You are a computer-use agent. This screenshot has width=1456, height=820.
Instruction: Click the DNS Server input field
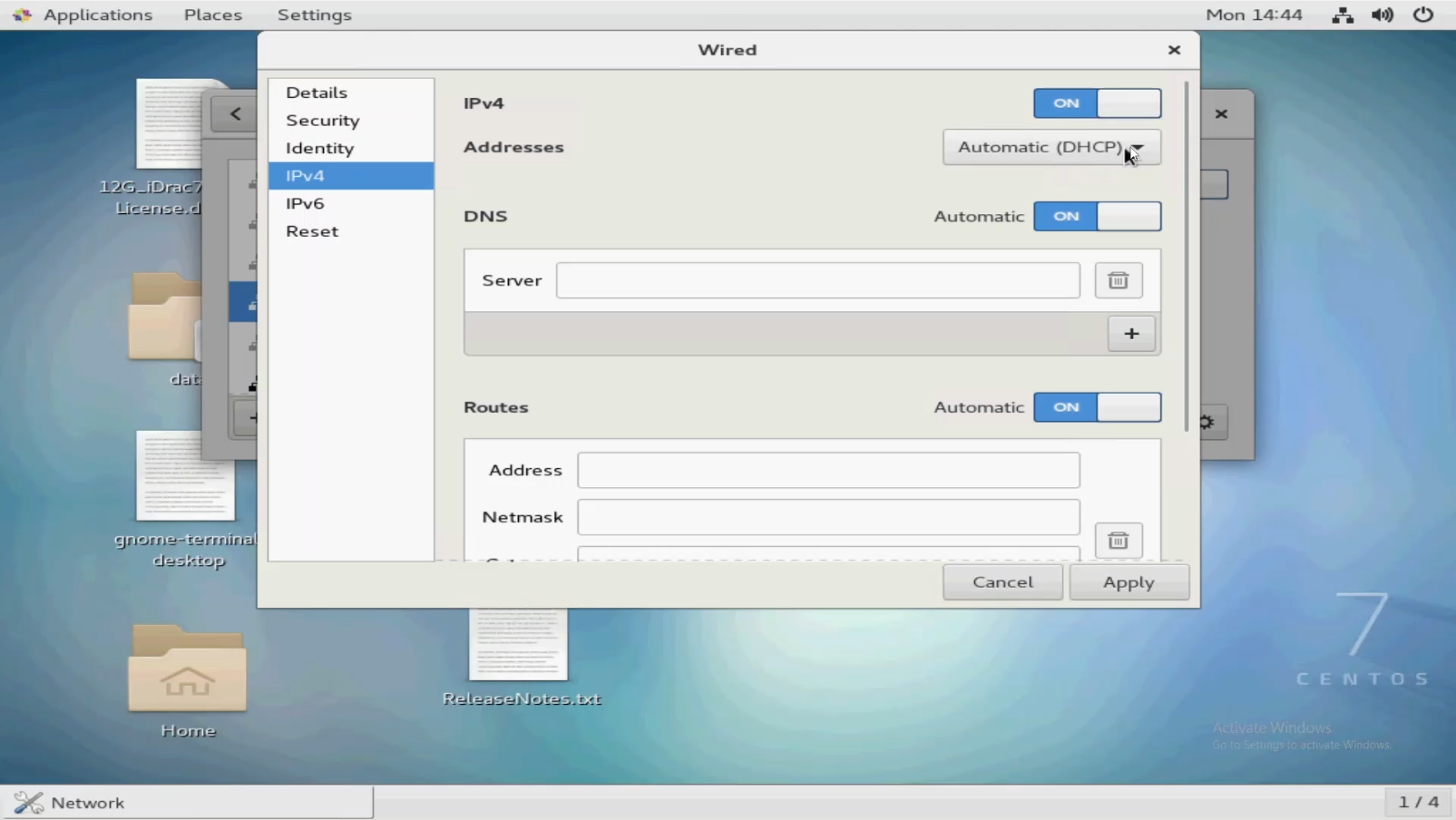point(817,281)
